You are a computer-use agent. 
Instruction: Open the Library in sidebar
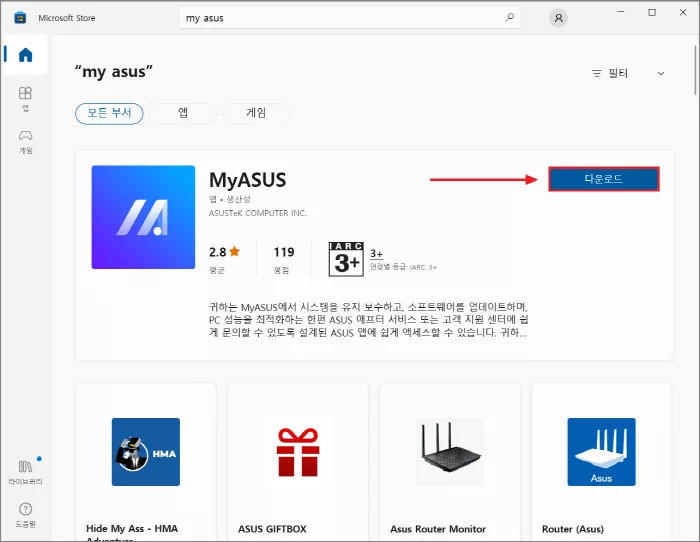[25, 472]
